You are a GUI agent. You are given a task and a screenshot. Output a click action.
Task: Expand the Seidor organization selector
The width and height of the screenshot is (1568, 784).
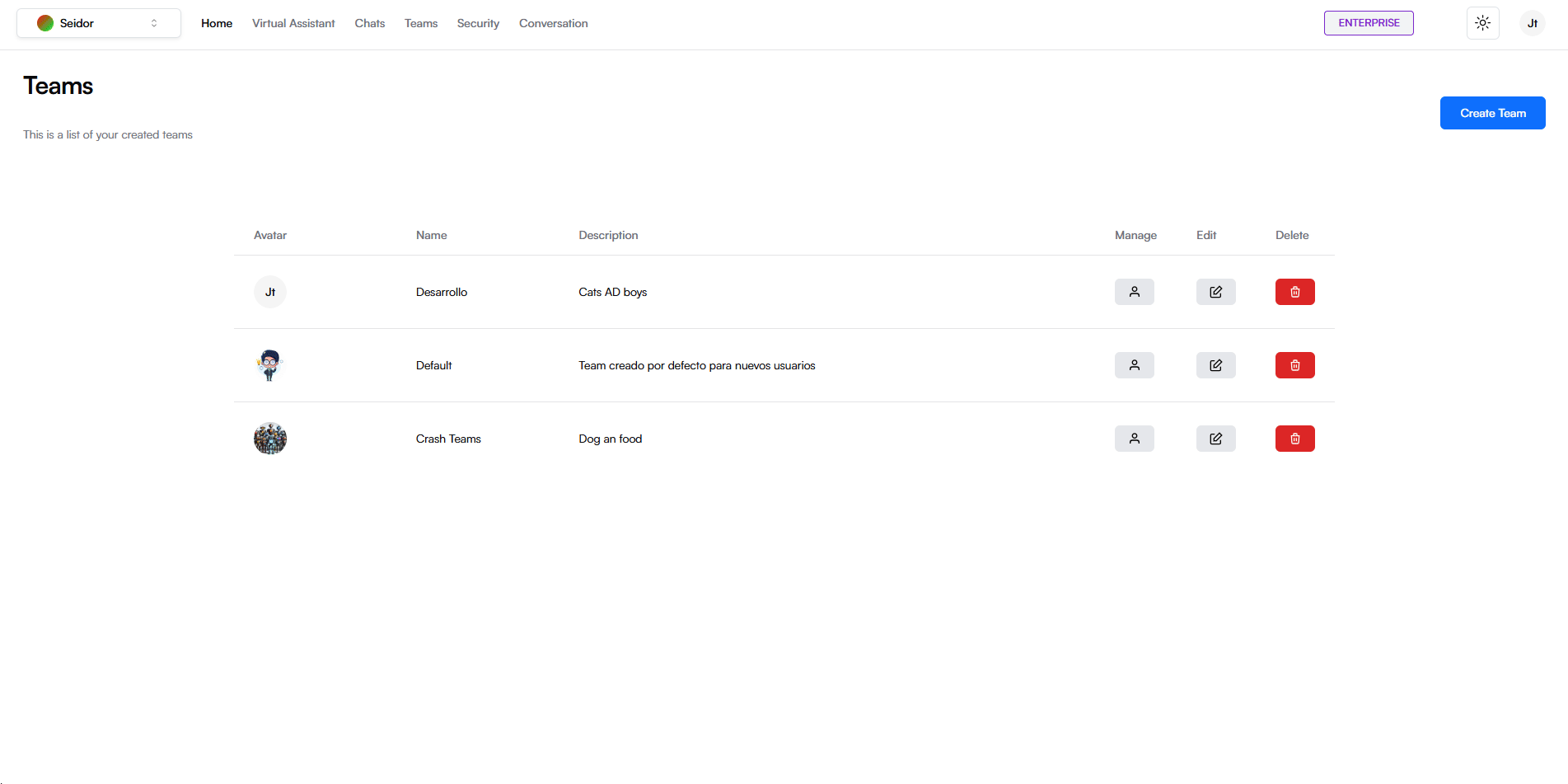pos(99,23)
